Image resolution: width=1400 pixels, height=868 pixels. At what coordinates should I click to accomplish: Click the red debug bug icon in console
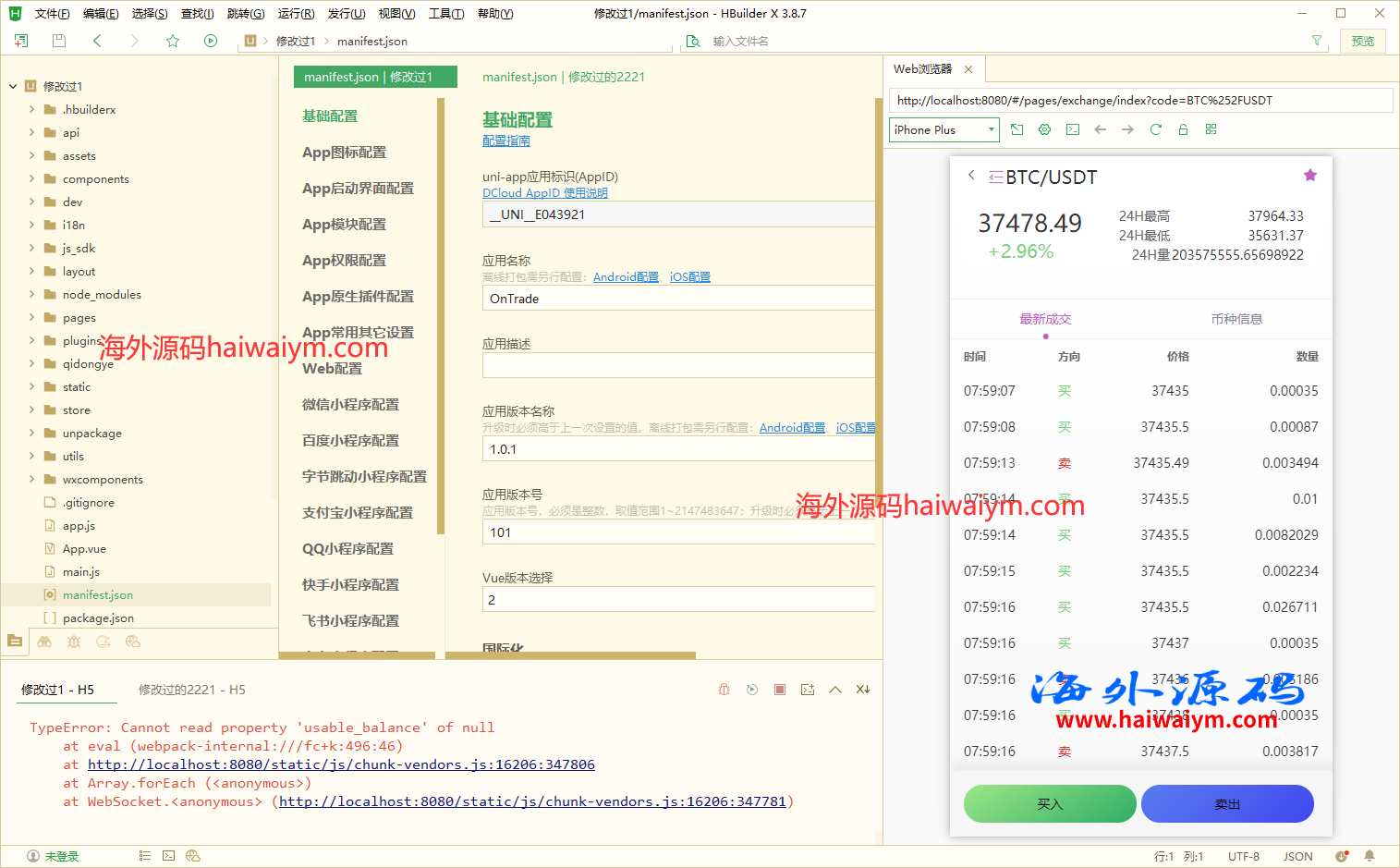pyautogui.click(x=724, y=690)
